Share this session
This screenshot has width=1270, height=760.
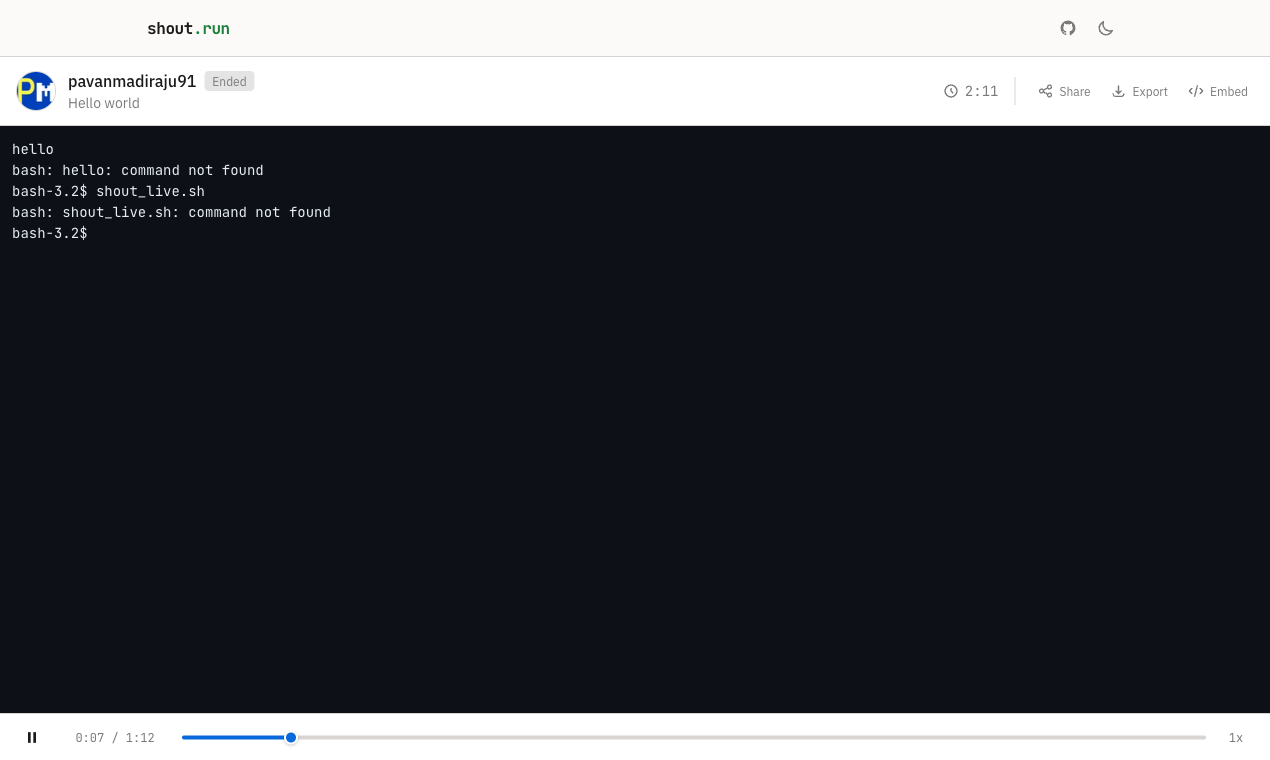[x=1064, y=91]
